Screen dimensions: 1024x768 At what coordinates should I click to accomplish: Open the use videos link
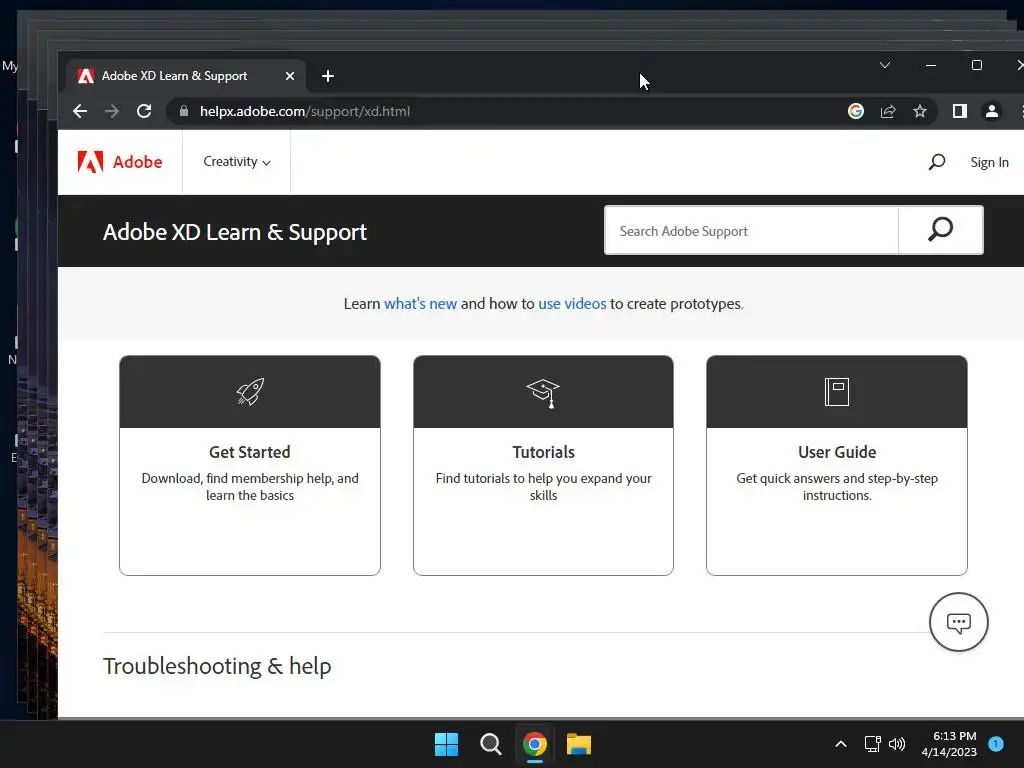[x=572, y=304]
